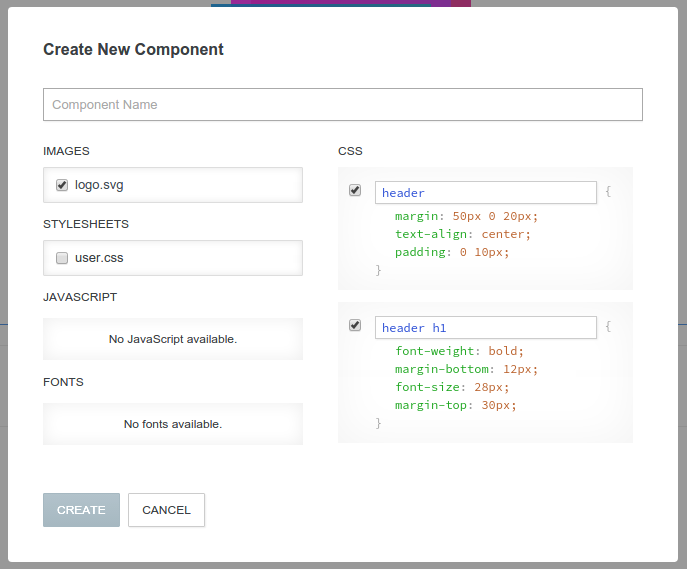
Task: Uncheck the logo.svg image checkbox
Action: (x=62, y=185)
